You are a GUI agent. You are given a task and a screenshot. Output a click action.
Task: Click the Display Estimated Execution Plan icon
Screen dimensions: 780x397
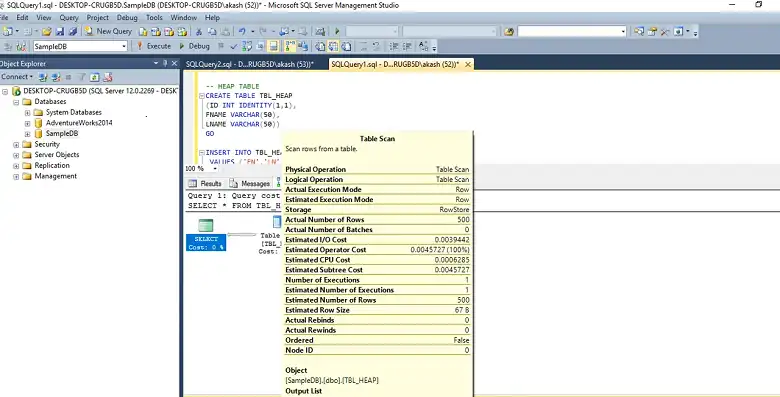(247, 46)
